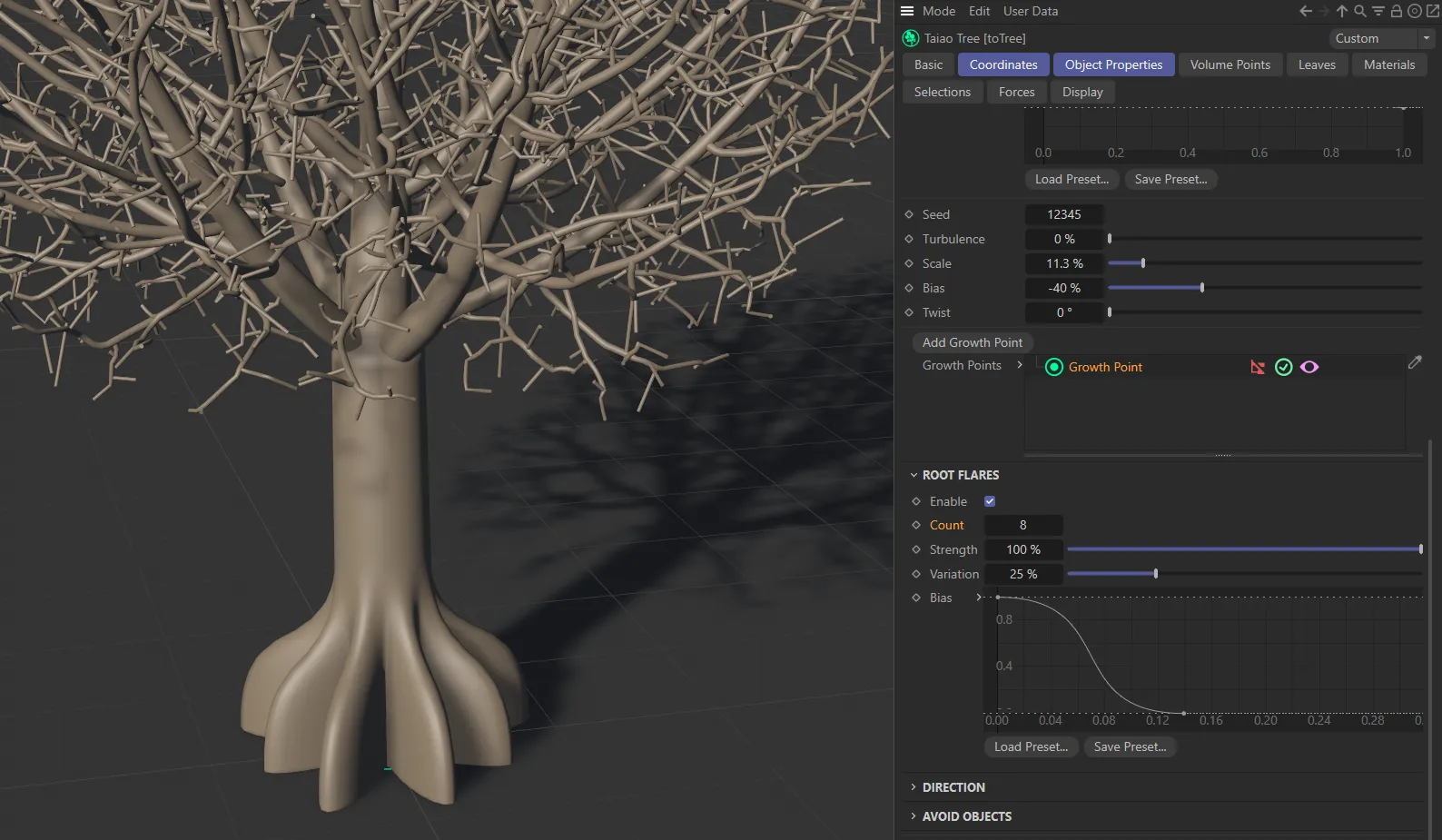Click the circular target mode icon
The image size is (1442, 840).
pyautogui.click(x=1415, y=11)
